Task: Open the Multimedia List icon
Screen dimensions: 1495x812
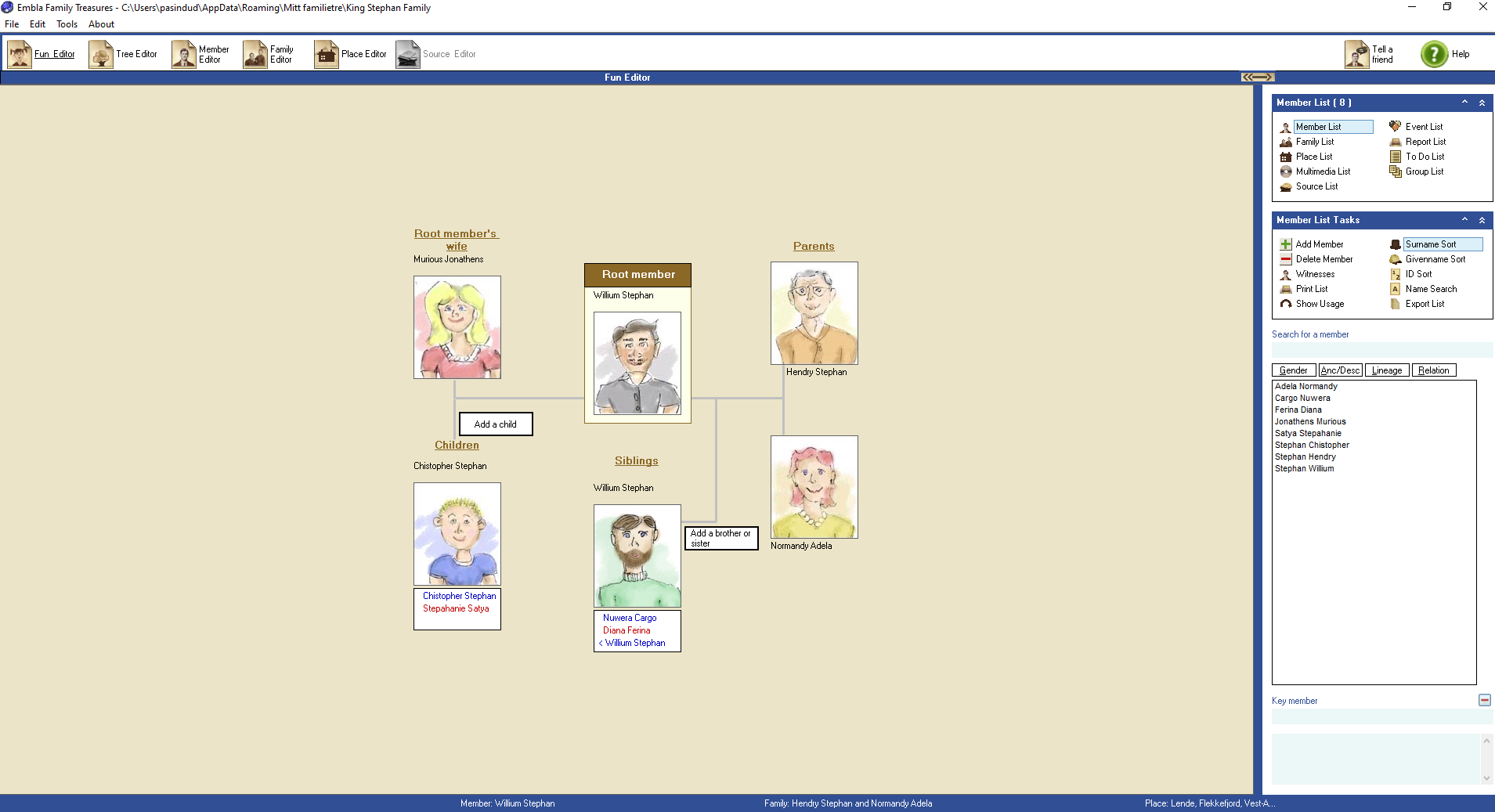Action: click(x=1286, y=171)
